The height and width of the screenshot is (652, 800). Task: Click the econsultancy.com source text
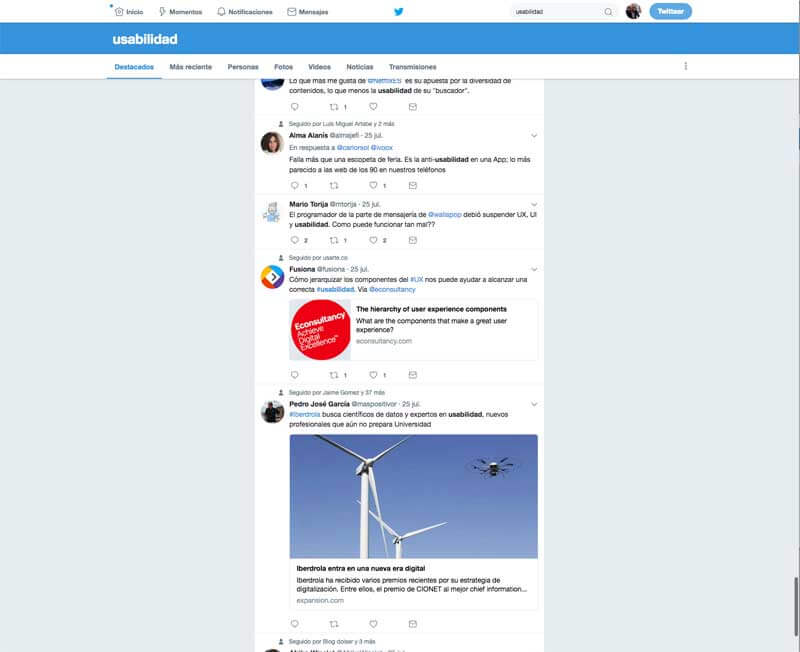384,341
